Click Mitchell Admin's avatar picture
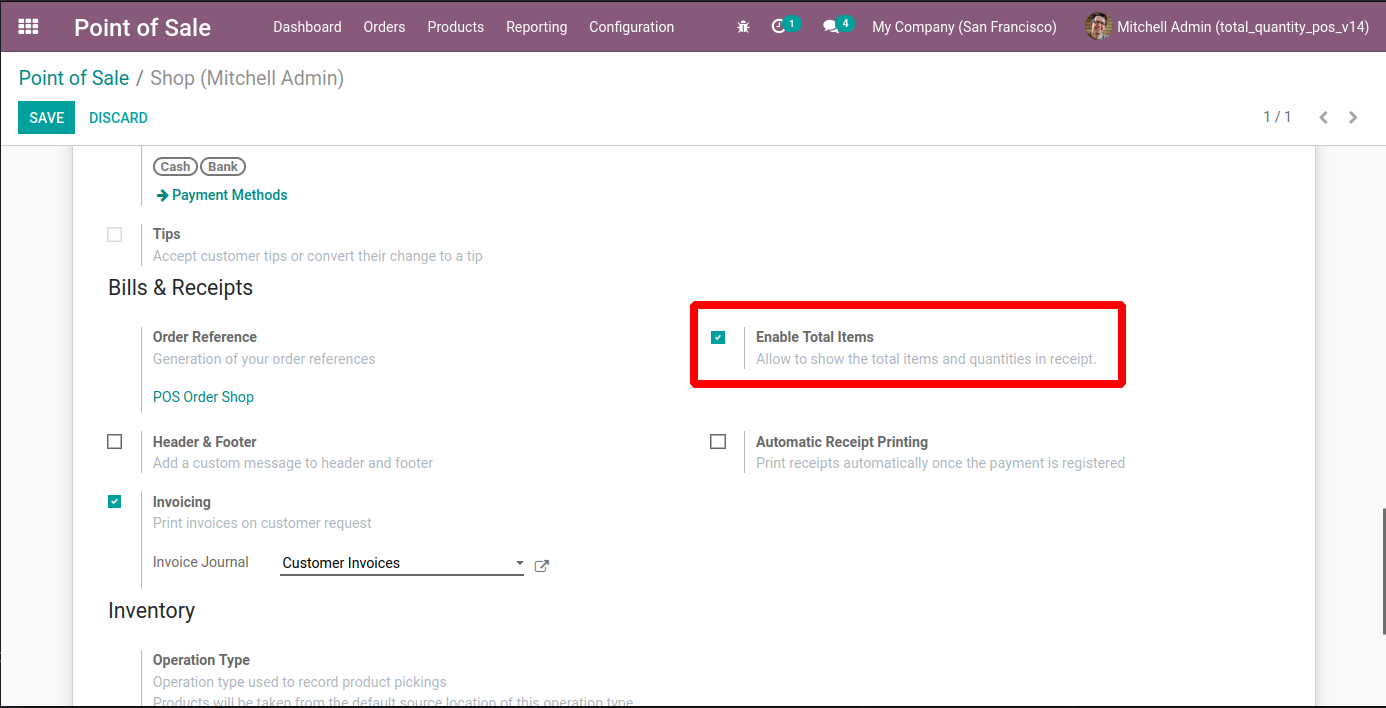Image resolution: width=1386 pixels, height=708 pixels. 1098,27
